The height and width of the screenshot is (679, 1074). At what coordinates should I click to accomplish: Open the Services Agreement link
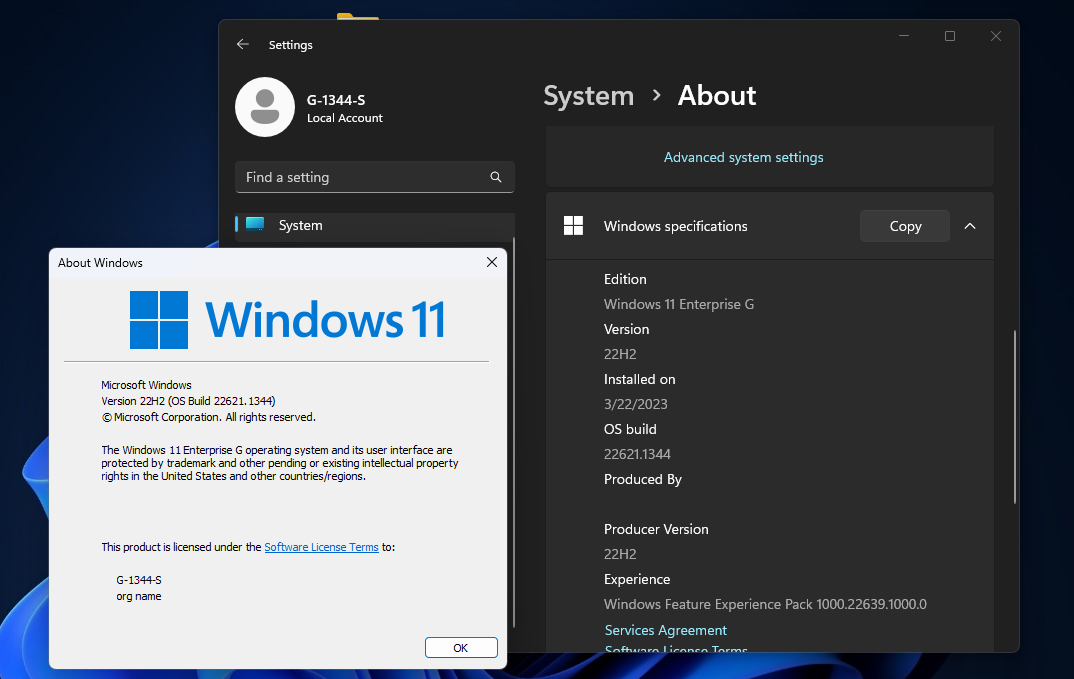(665, 630)
